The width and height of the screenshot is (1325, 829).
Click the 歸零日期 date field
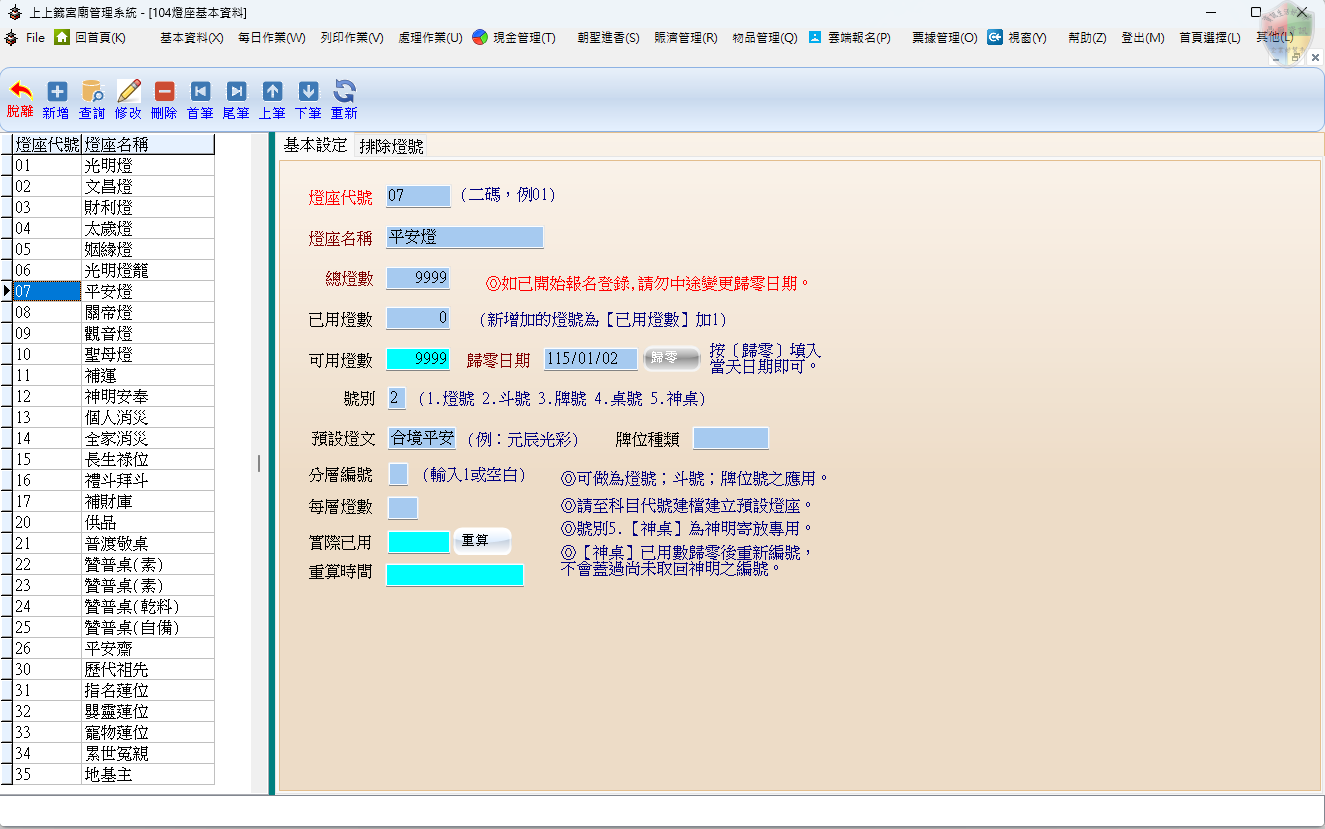tap(590, 359)
